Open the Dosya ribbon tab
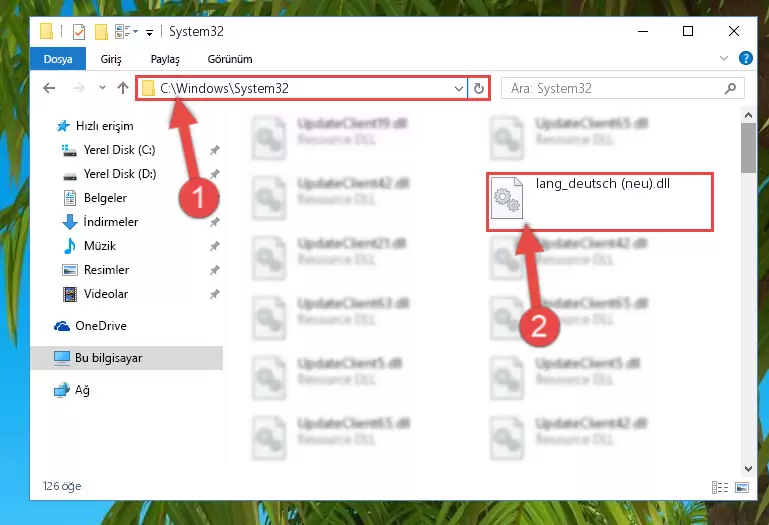The height and width of the screenshot is (525, 769). pyautogui.click(x=58, y=59)
